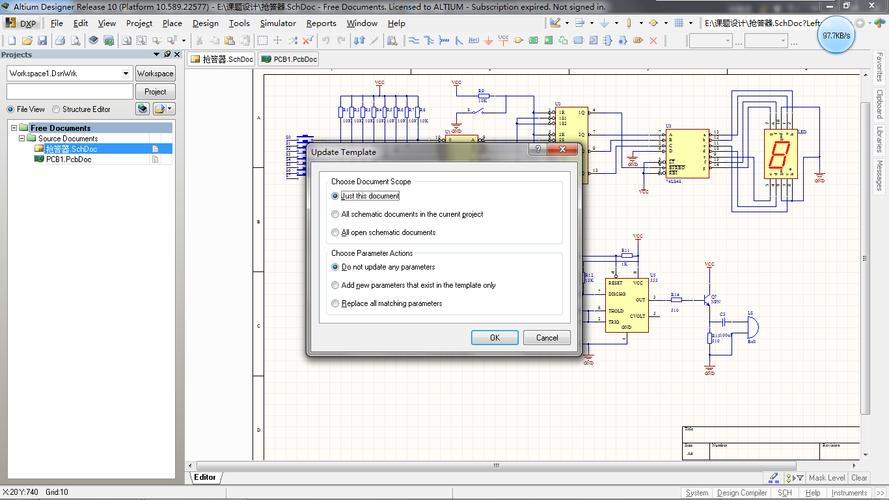The width and height of the screenshot is (889, 500).
Task: Switch to the PCB1.PcbDoc tab
Action: [289, 59]
